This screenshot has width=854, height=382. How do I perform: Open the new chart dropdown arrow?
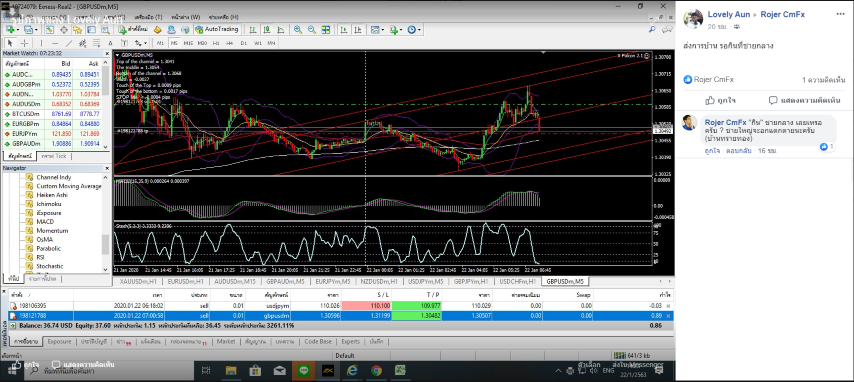click(18, 29)
